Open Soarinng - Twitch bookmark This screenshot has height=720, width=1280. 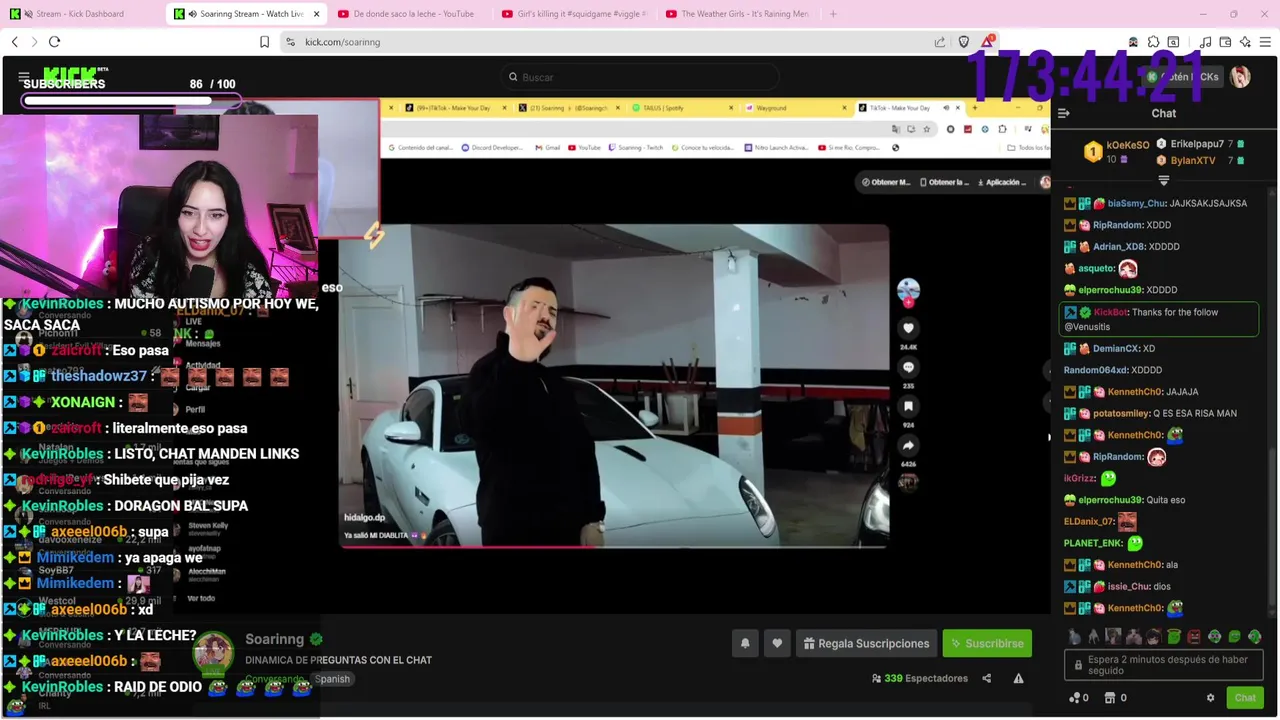[x=634, y=147]
